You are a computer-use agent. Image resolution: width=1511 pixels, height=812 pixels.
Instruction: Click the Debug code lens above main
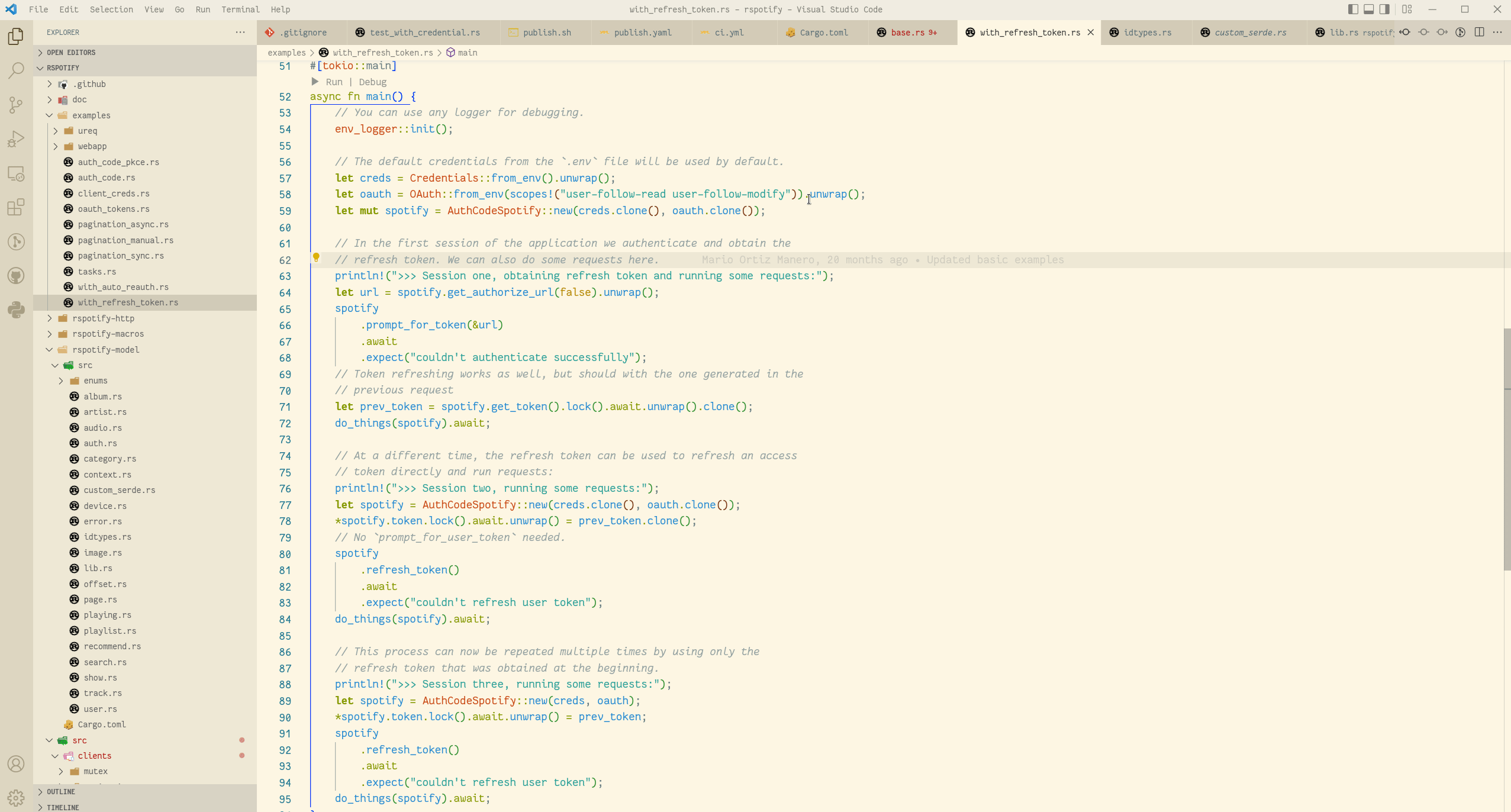[x=372, y=82]
